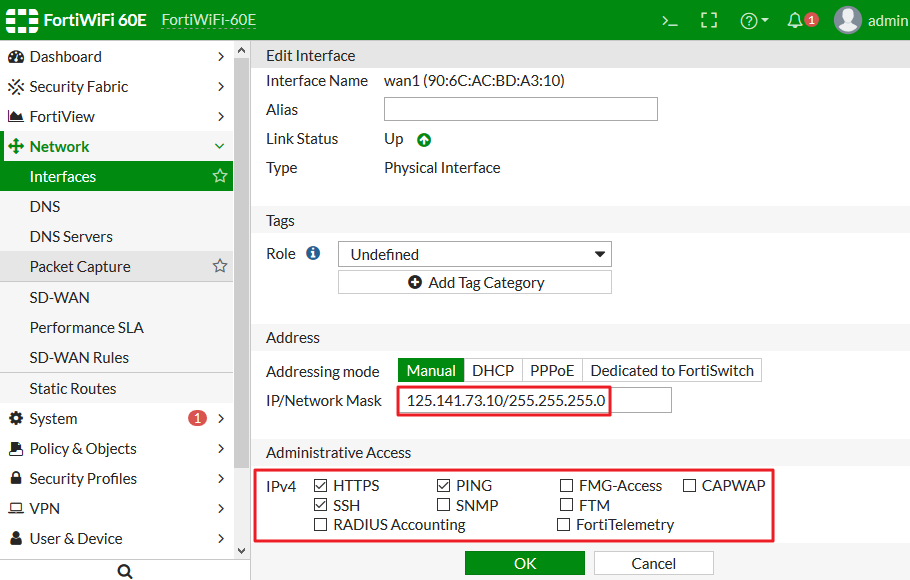Select PPPoE addressing mode

click(552, 370)
